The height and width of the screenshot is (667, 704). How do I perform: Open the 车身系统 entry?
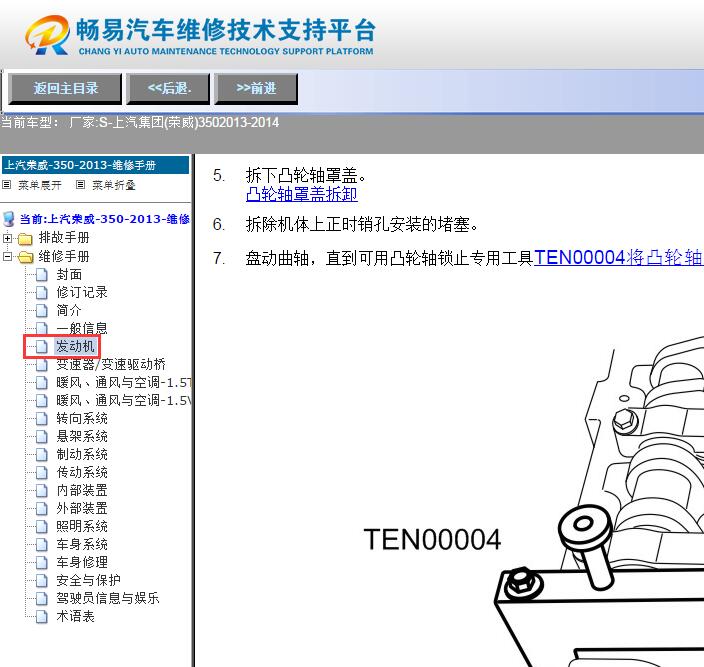click(82, 544)
